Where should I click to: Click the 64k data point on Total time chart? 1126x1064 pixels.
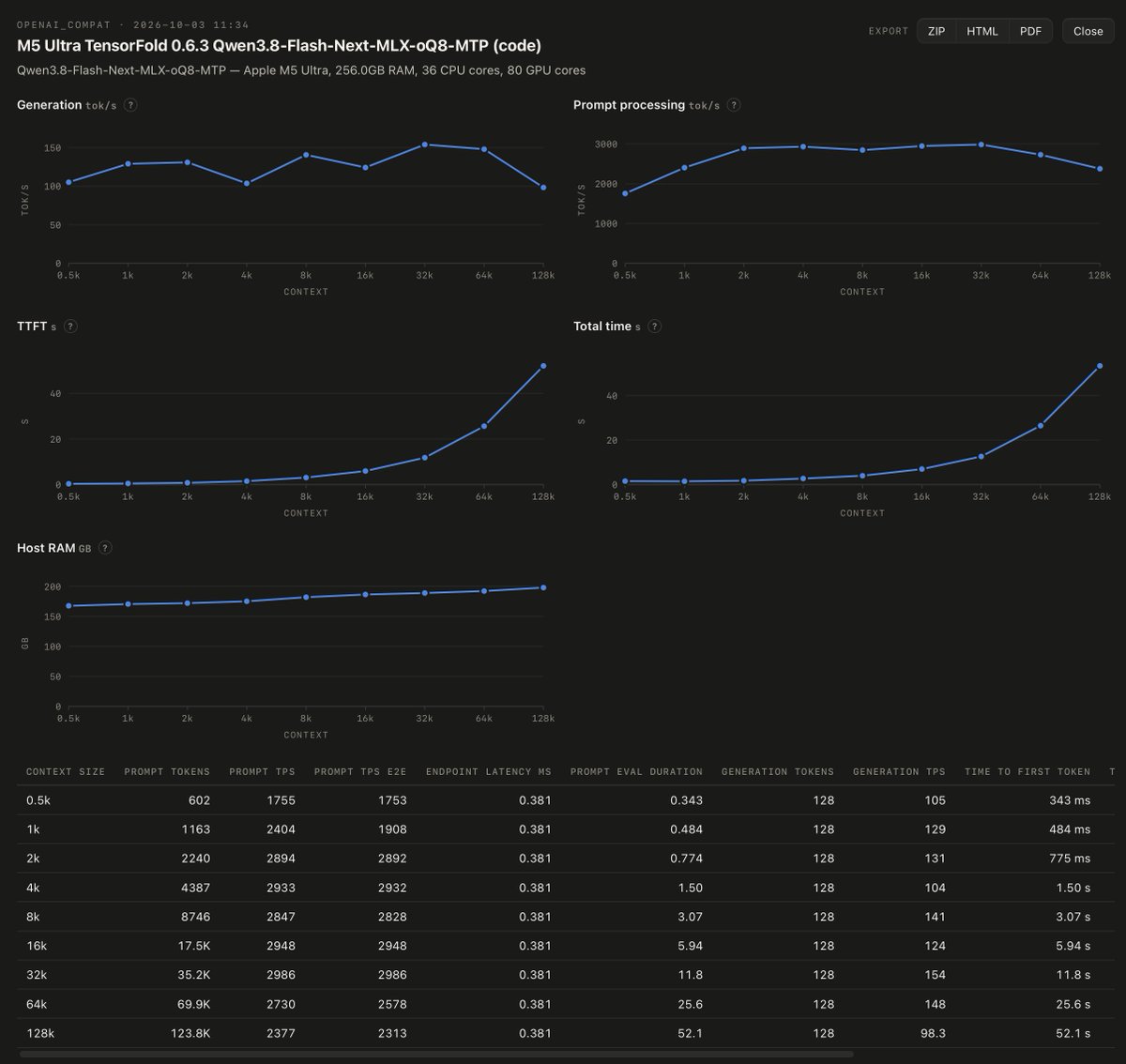[1041, 426]
